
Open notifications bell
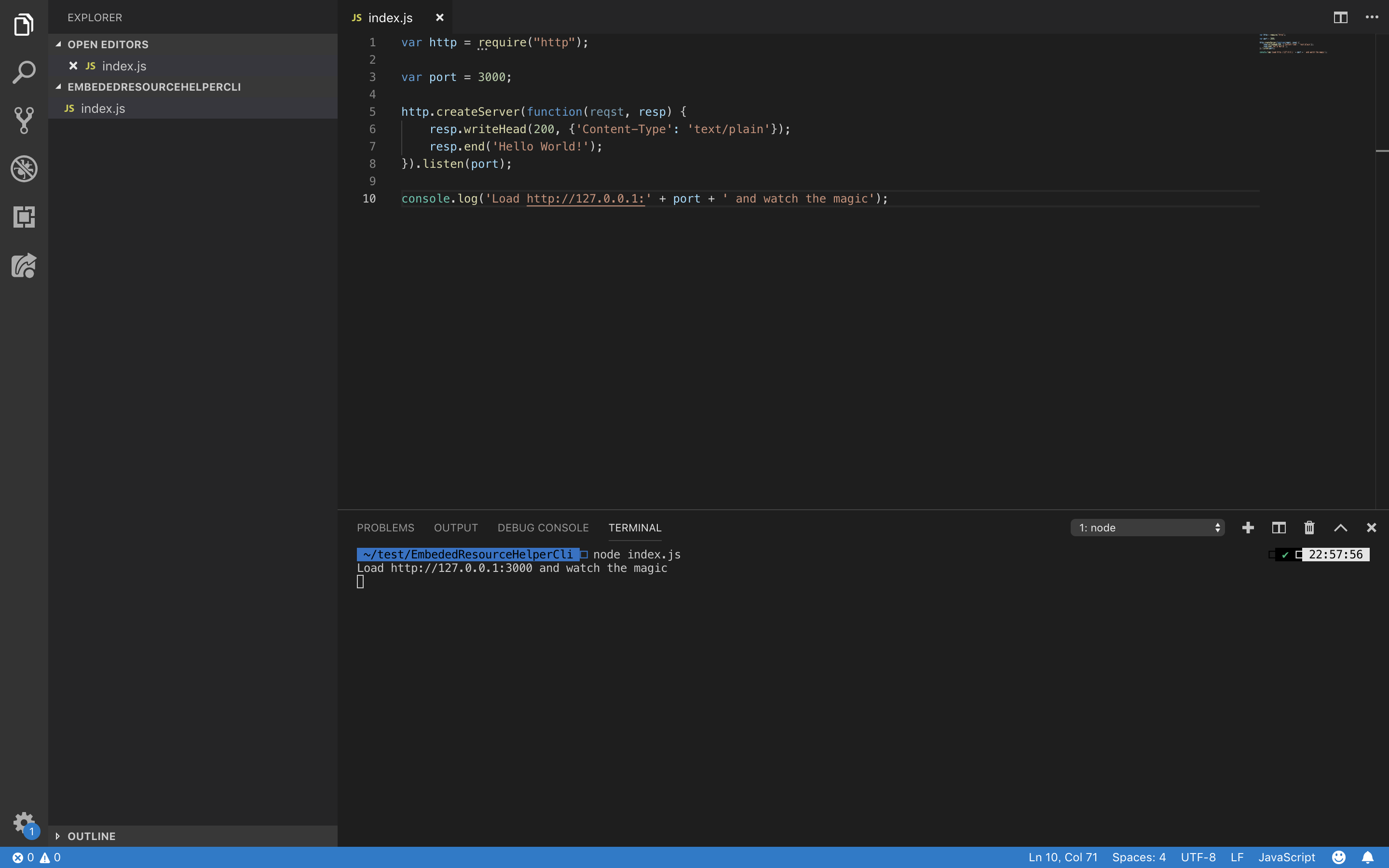tap(1368, 857)
